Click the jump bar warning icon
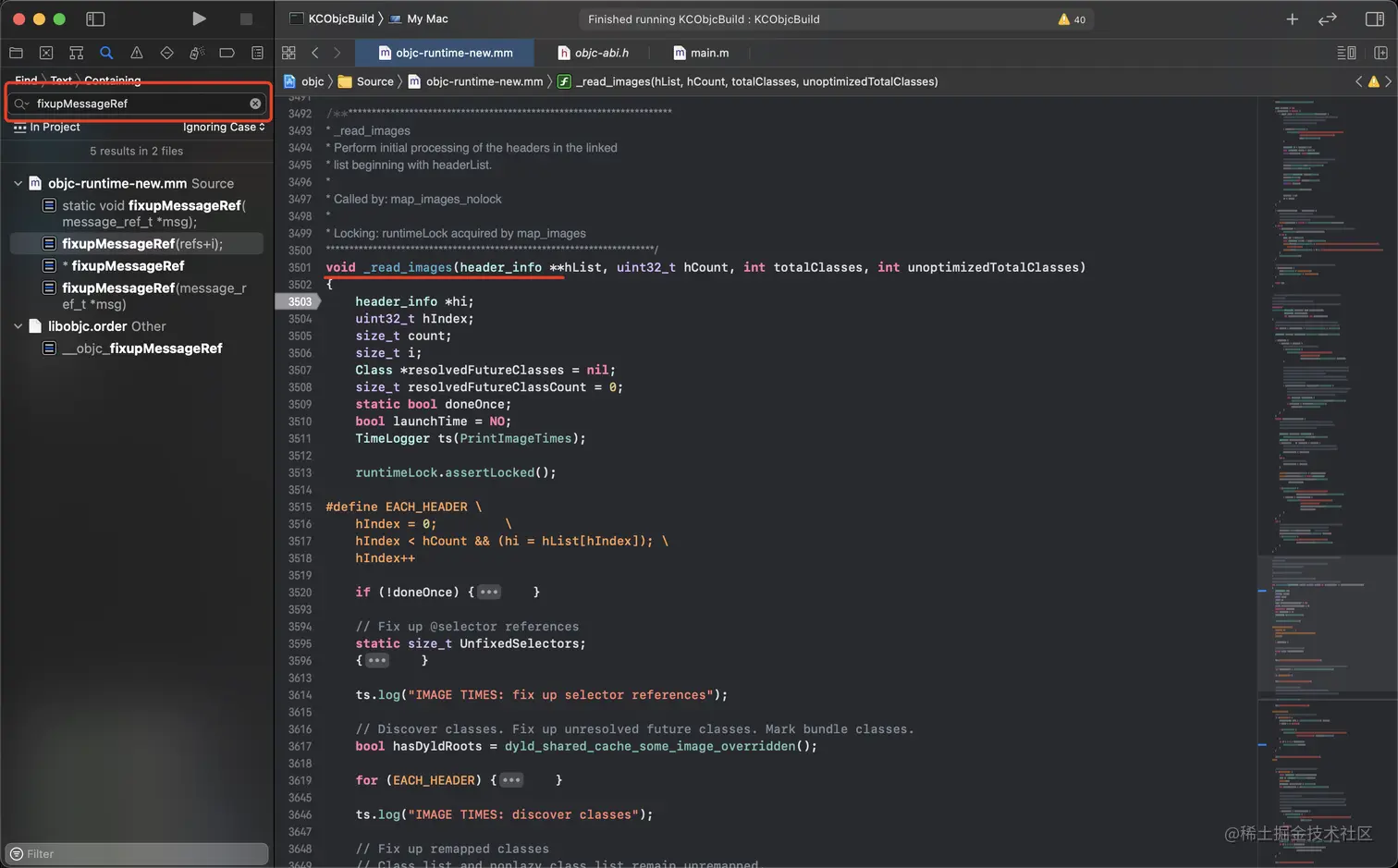1398x868 pixels. [1374, 81]
